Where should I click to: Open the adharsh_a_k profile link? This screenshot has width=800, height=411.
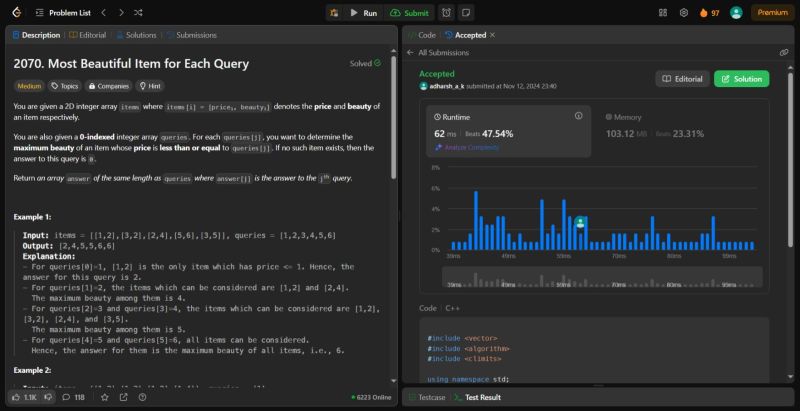click(446, 86)
